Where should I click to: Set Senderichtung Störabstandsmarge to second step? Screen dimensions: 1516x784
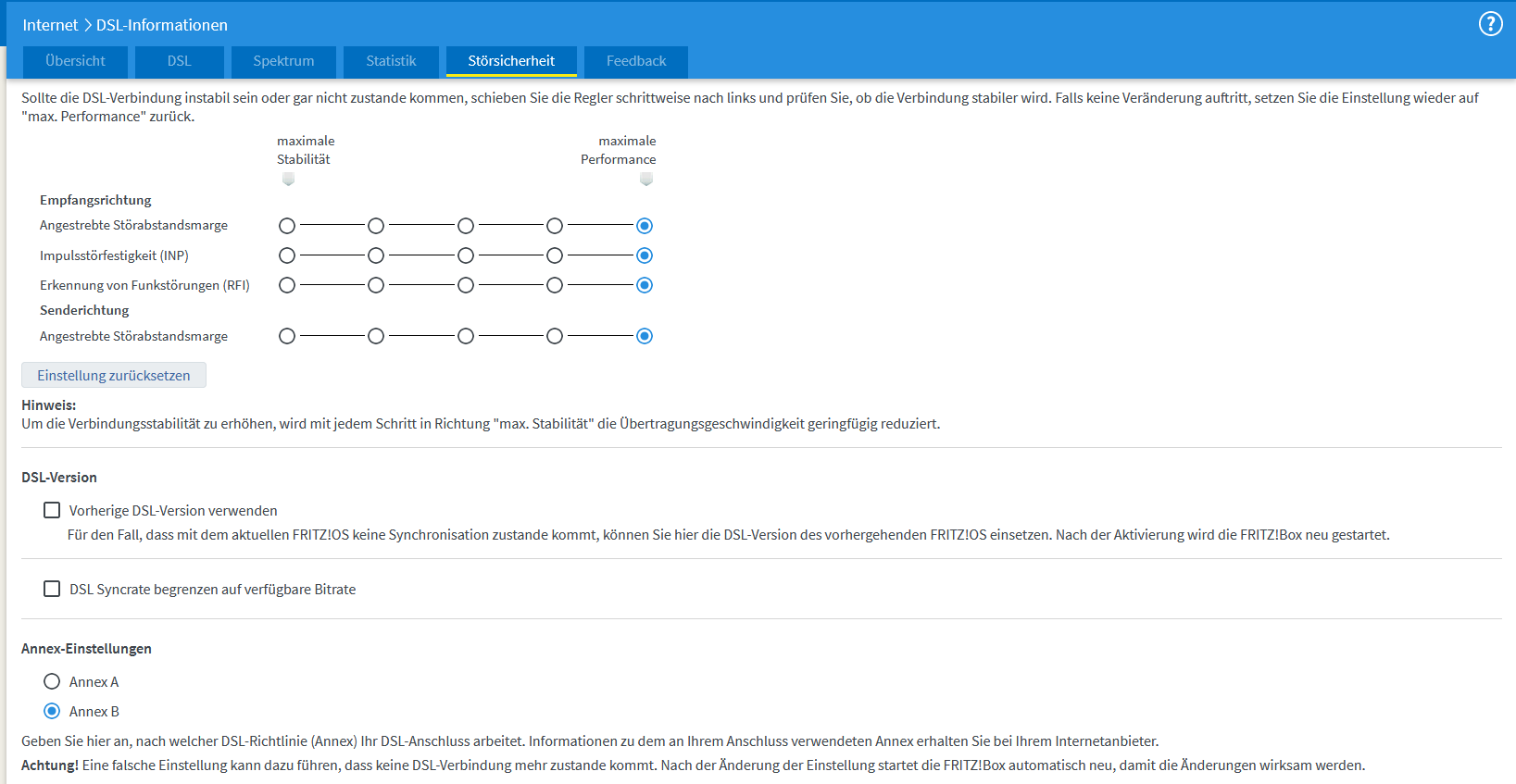(x=376, y=336)
